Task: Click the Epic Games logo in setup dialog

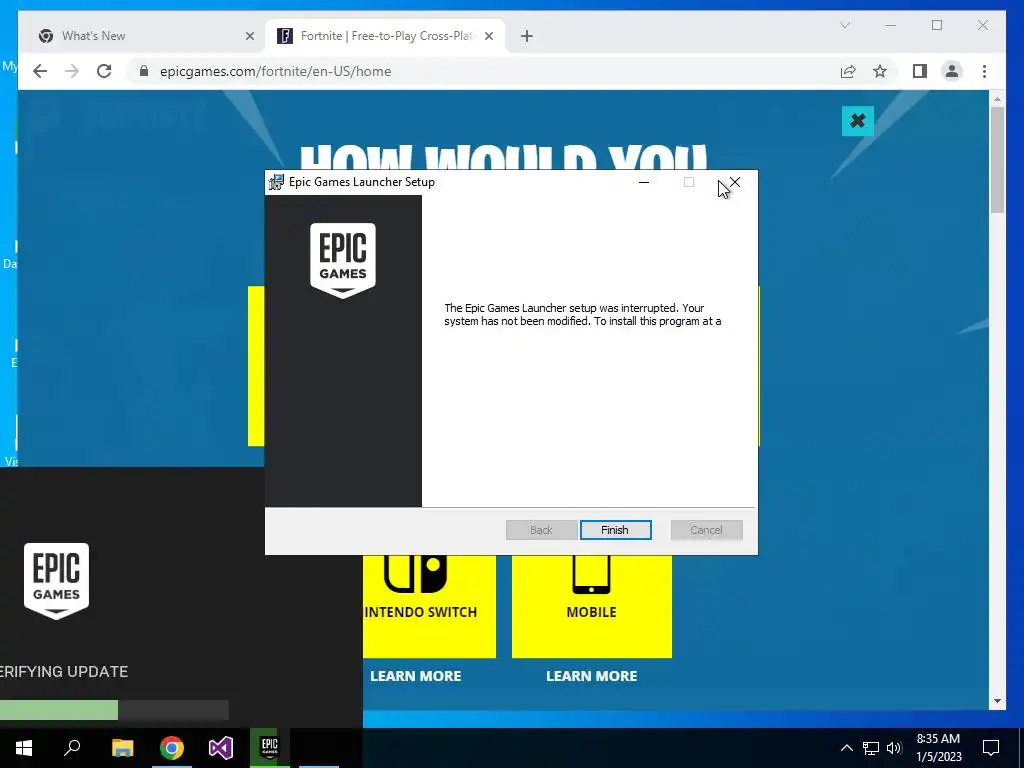Action: click(x=343, y=261)
